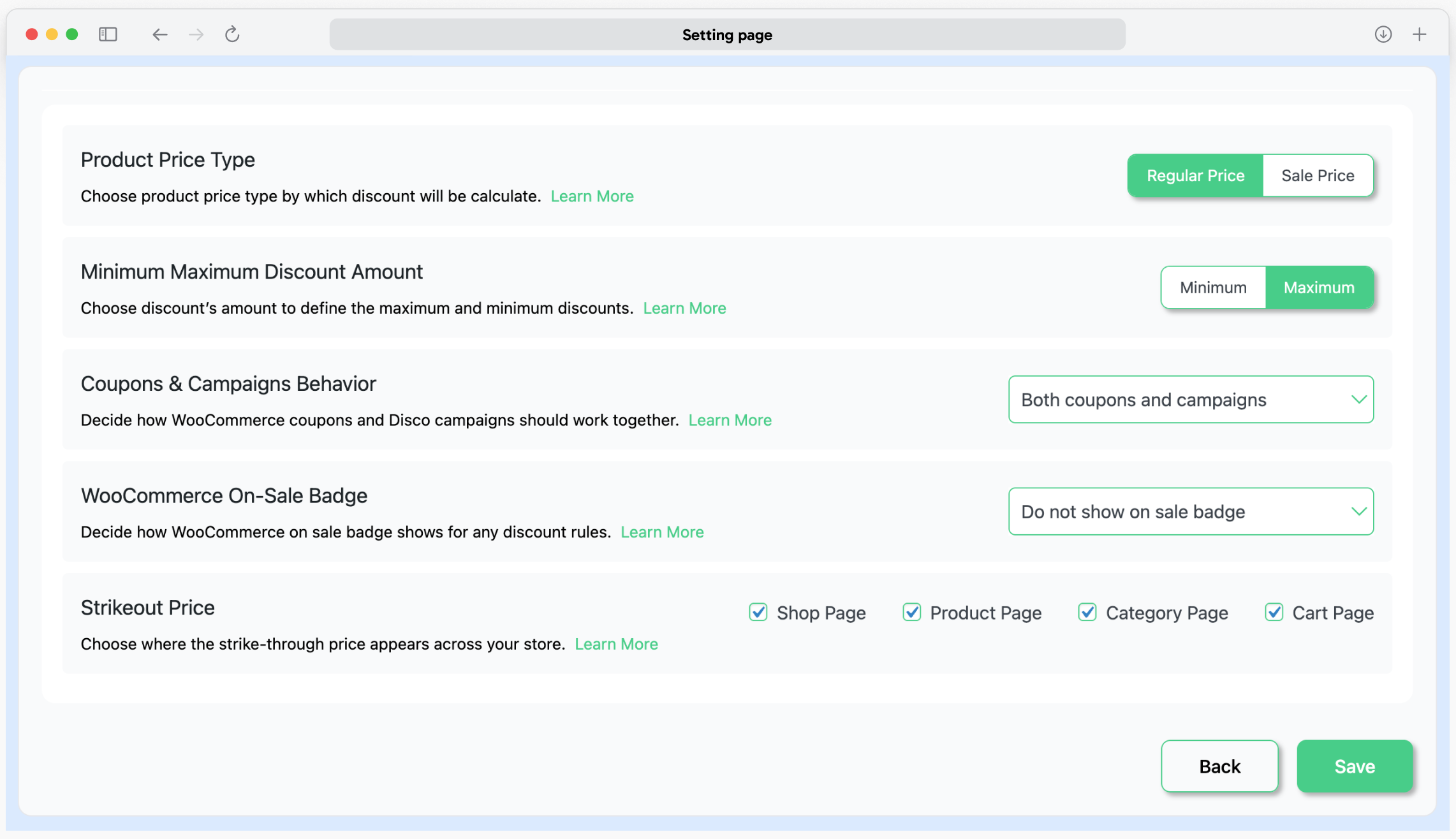Expand the On-Sale Badge dropdown
This screenshot has height=839, width=1456.
point(1190,511)
